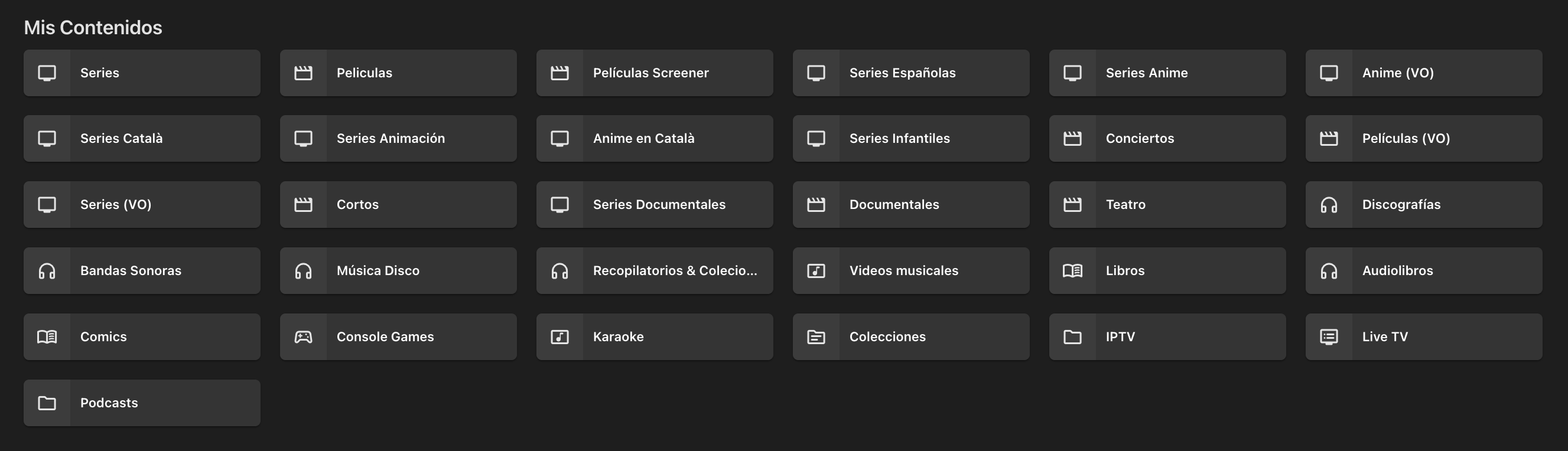Open the IPTV folder
This screenshot has width=1568, height=451.
point(1167,336)
